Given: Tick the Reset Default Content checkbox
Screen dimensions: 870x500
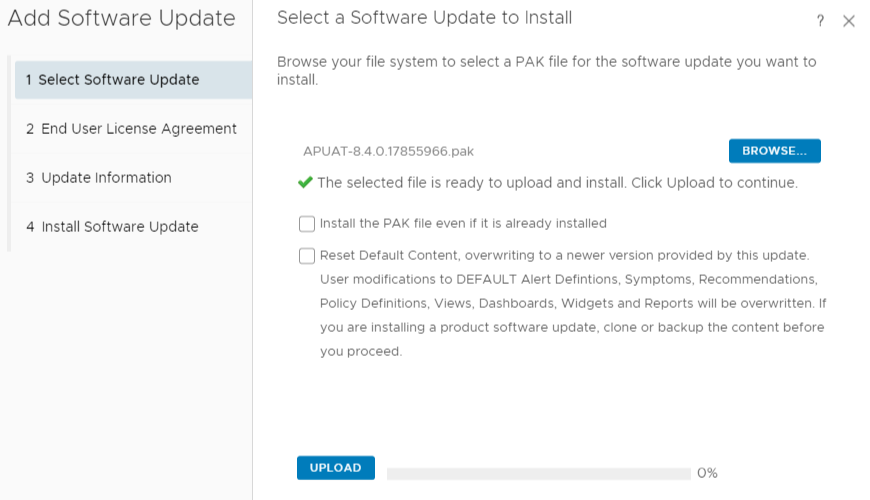Looking at the screenshot, I should click(x=307, y=256).
